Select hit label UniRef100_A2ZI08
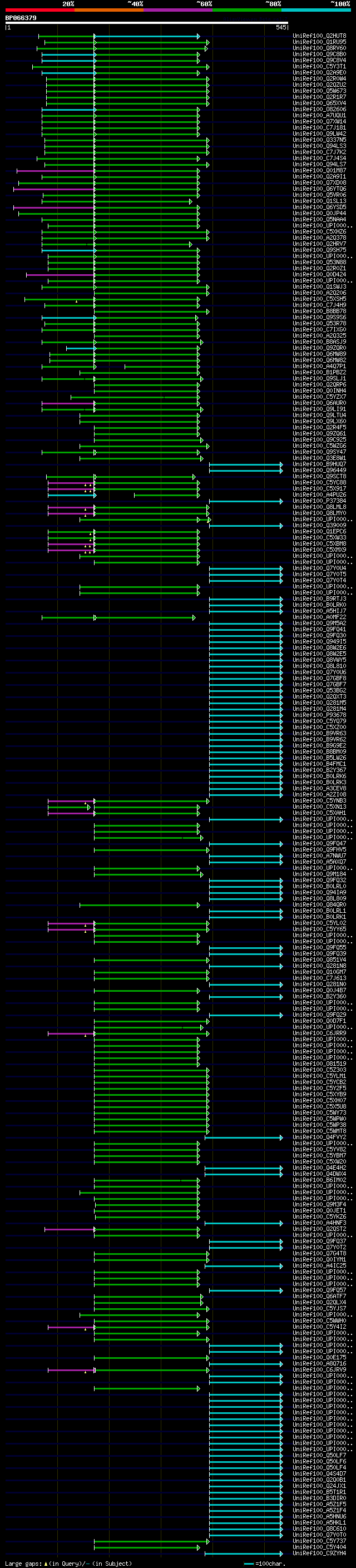 point(319,795)
